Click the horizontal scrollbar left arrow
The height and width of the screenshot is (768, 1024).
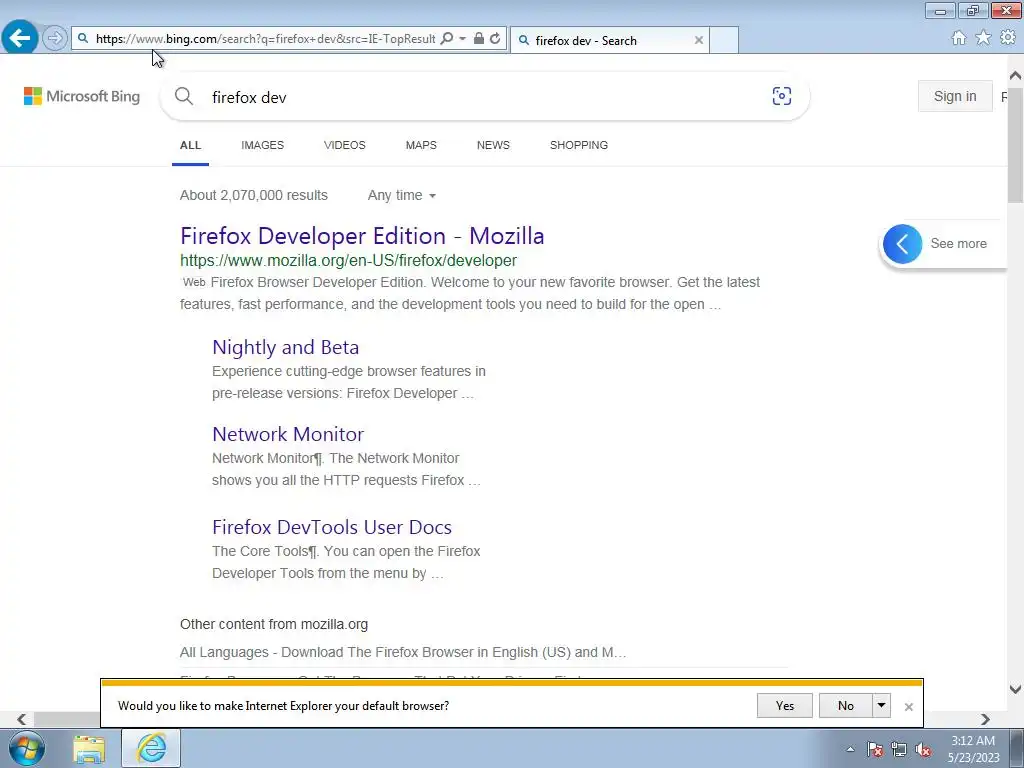[x=22, y=719]
